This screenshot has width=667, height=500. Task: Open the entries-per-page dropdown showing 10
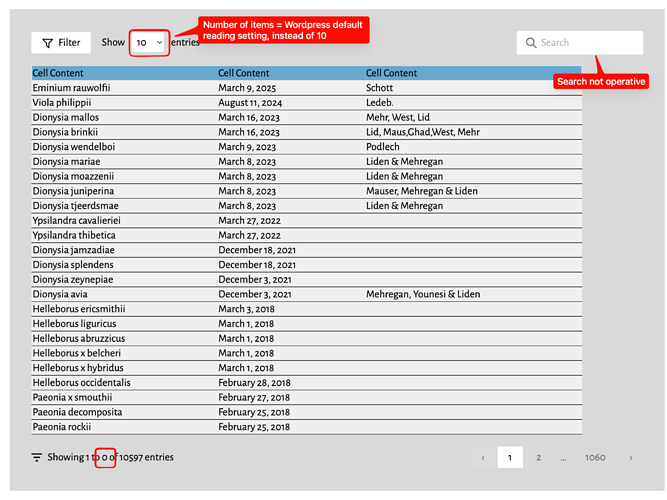[148, 43]
